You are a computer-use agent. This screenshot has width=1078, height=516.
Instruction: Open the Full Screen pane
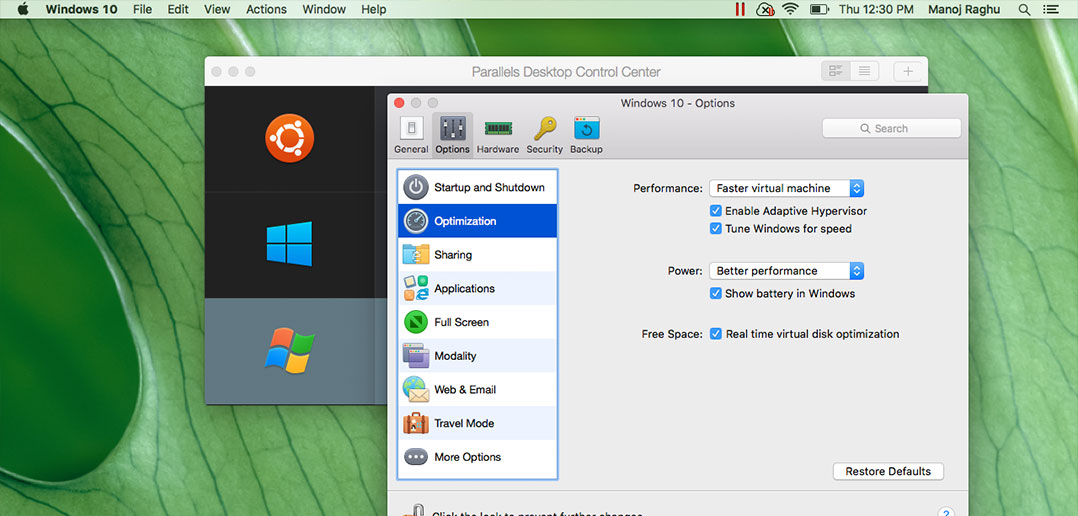tap(478, 322)
